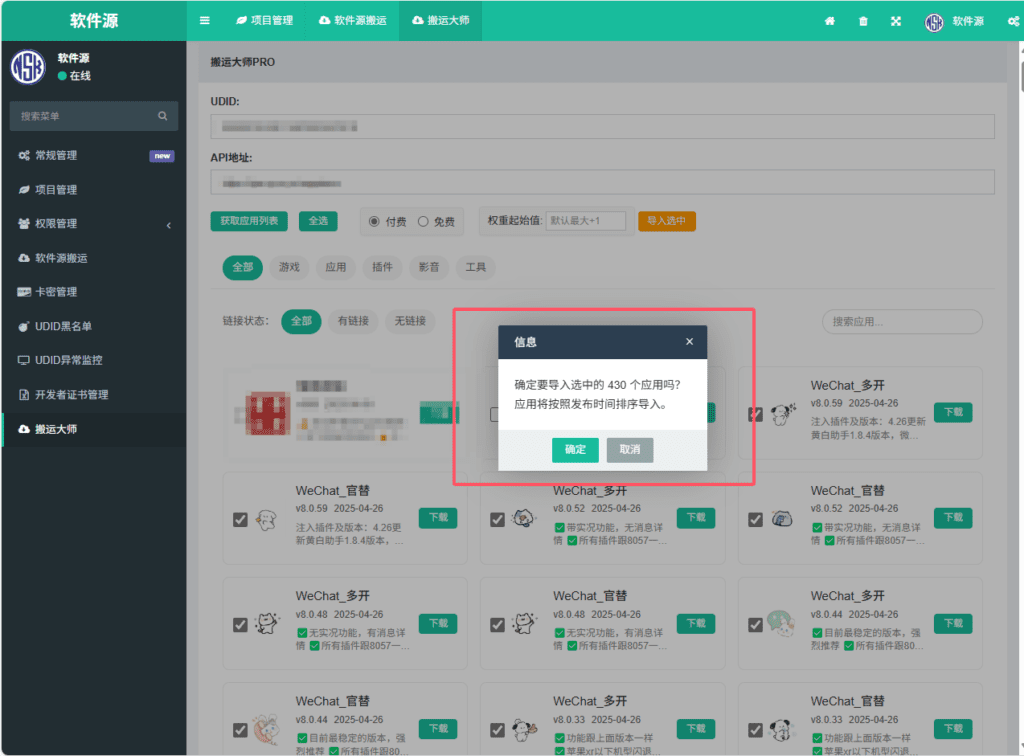Toggle the hamburger sidebar menu icon

pyautogui.click(x=204, y=20)
